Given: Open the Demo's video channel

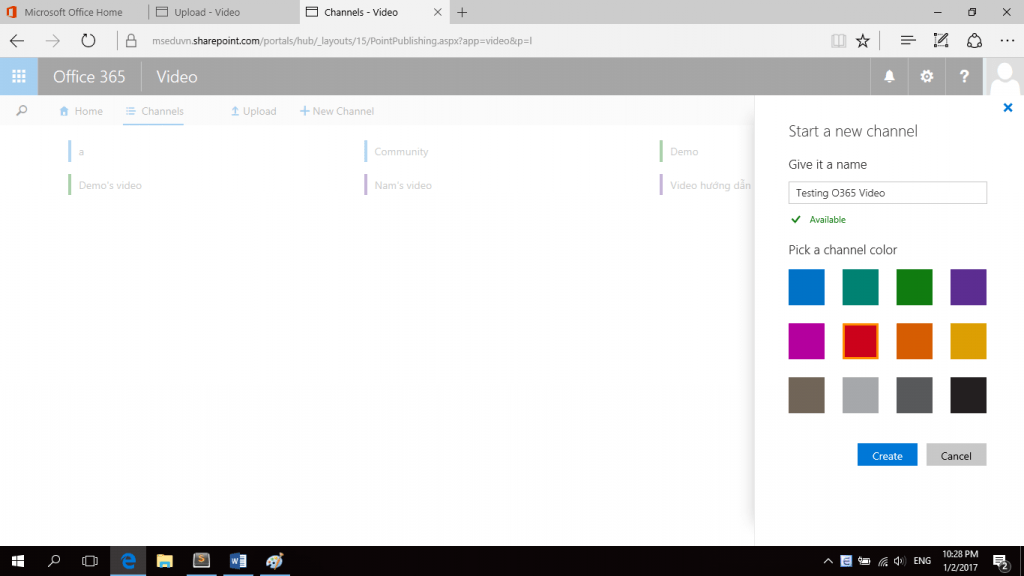Looking at the screenshot, I should [110, 185].
